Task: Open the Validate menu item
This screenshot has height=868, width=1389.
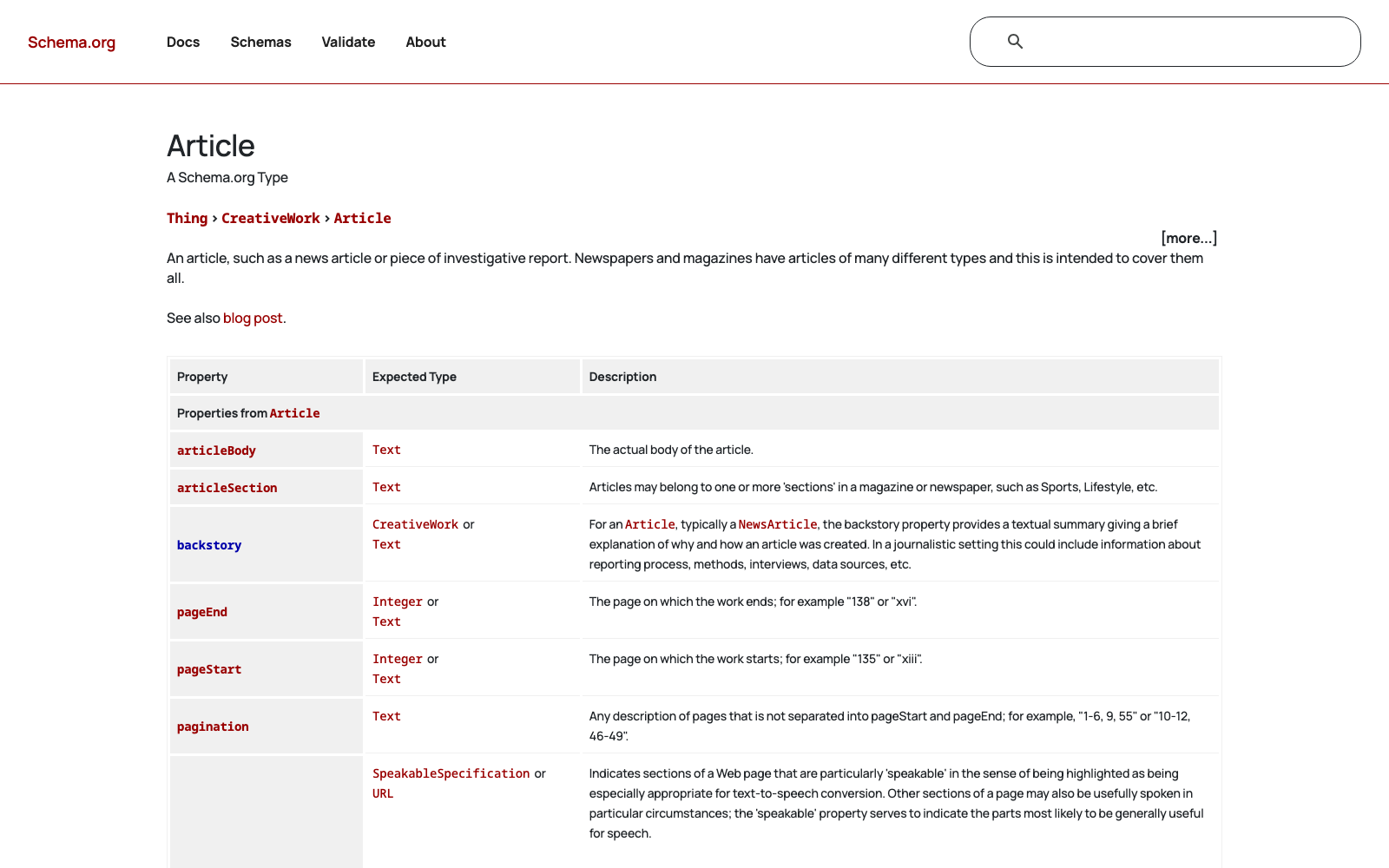Action: (x=348, y=42)
